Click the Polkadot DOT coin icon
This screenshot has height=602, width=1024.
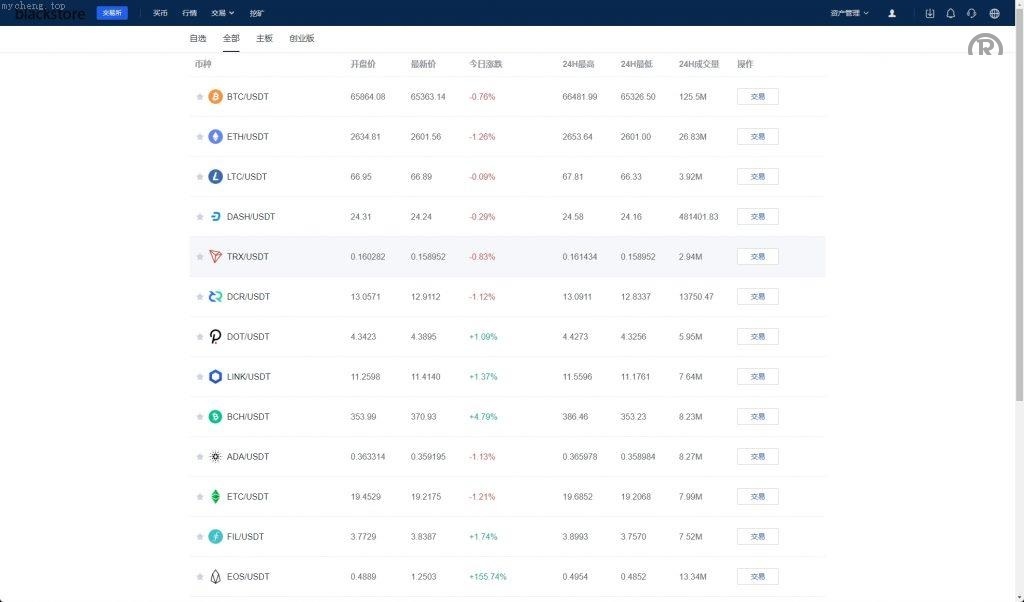tap(215, 337)
